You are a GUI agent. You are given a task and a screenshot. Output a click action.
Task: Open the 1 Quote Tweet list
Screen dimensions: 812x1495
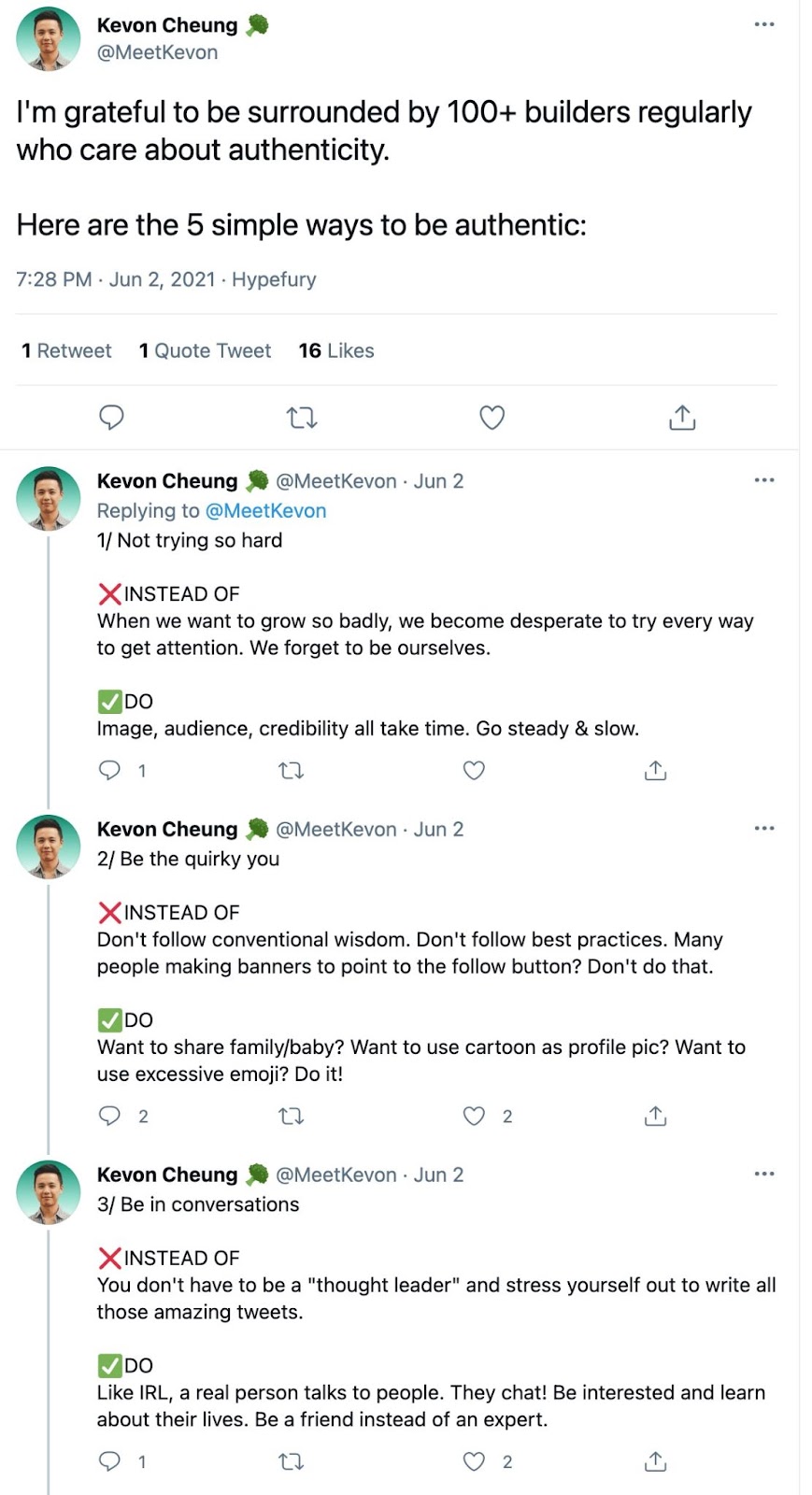(205, 350)
